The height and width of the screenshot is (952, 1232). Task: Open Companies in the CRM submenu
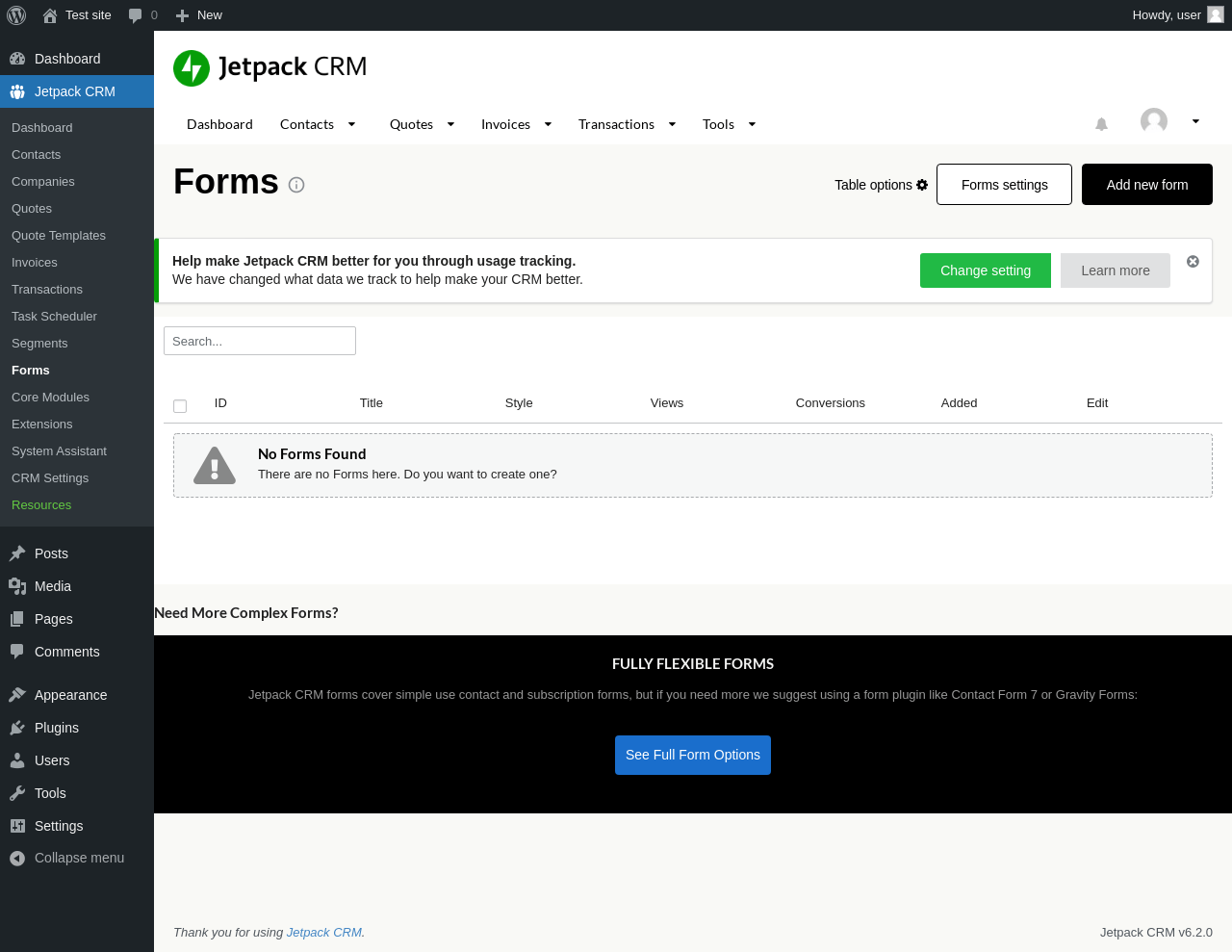click(43, 182)
